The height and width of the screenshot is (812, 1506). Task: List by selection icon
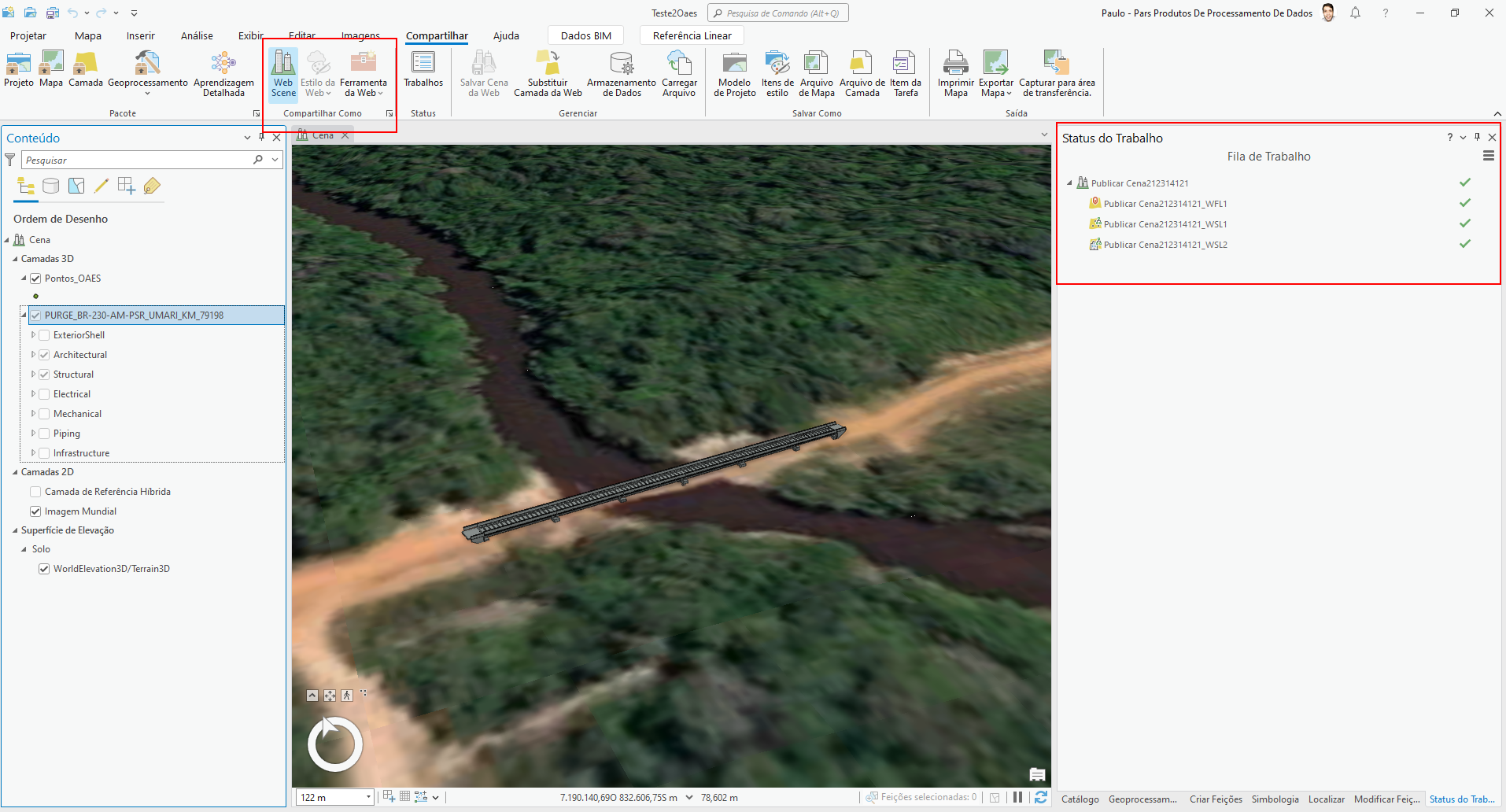pyautogui.click(x=76, y=186)
